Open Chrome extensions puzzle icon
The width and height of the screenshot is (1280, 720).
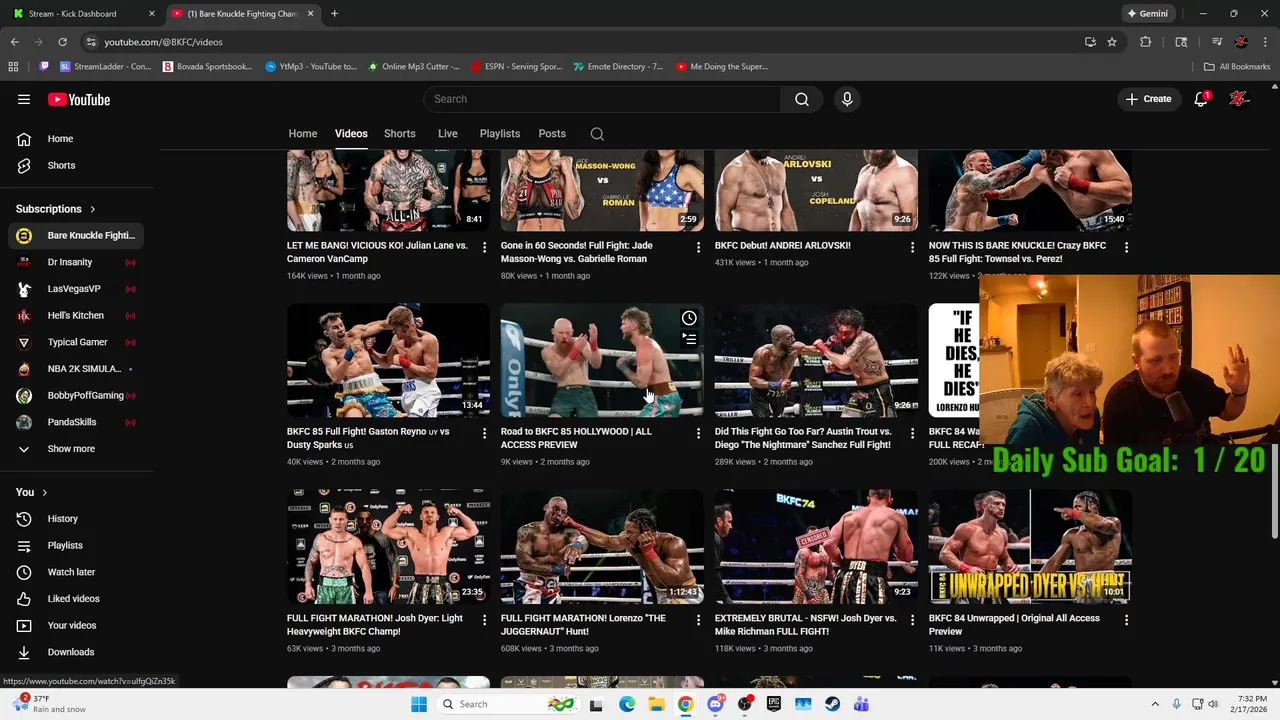tap(1146, 42)
